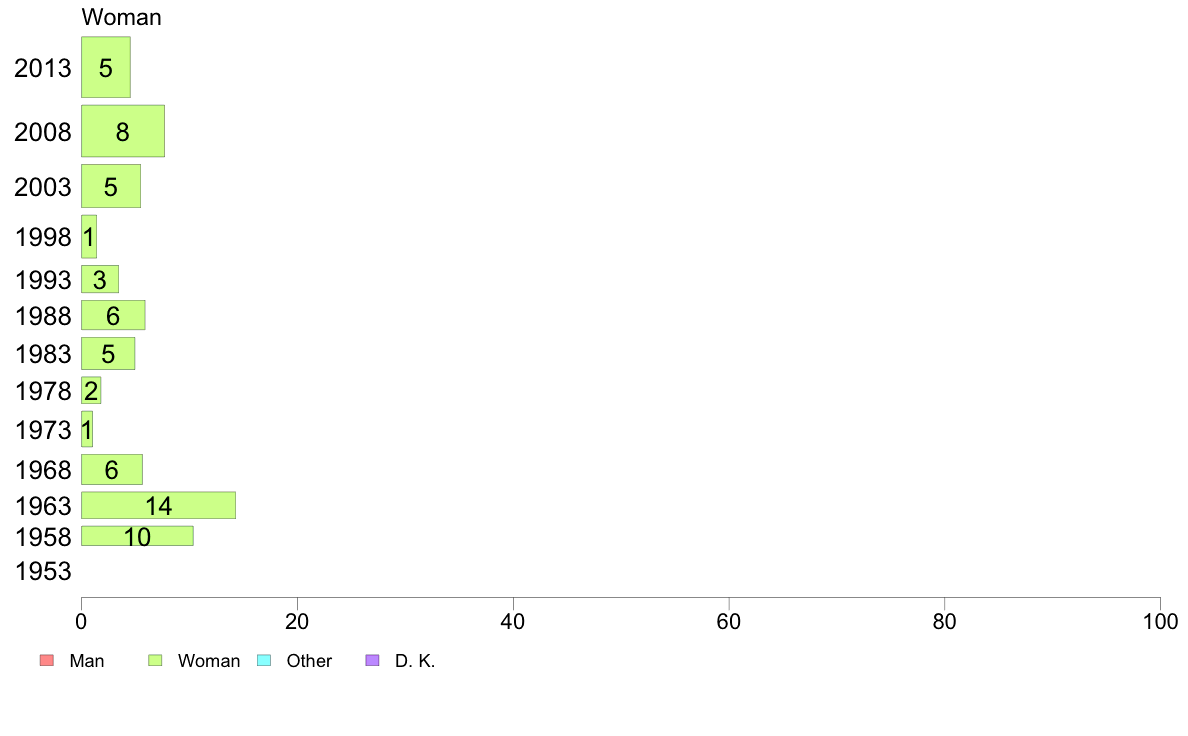Select the 2008 bar showing 8
The image size is (1188, 736).
point(123,131)
